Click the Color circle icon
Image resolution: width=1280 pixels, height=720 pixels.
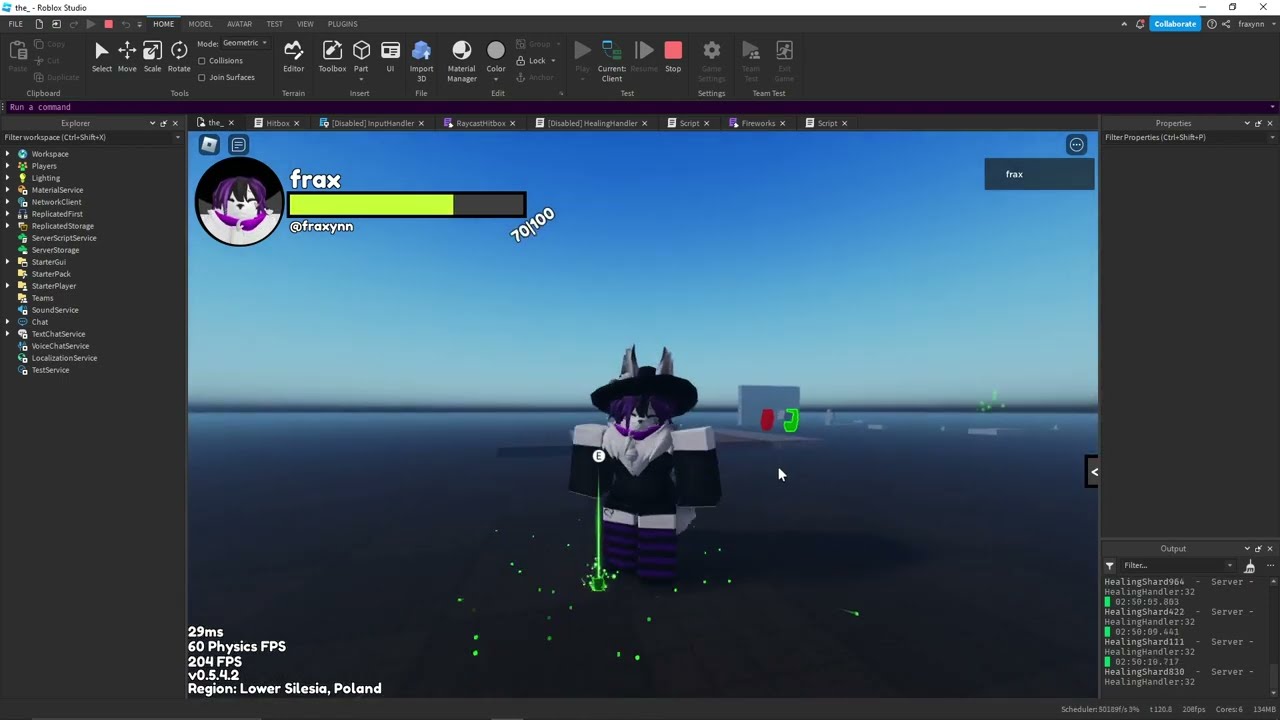496,51
